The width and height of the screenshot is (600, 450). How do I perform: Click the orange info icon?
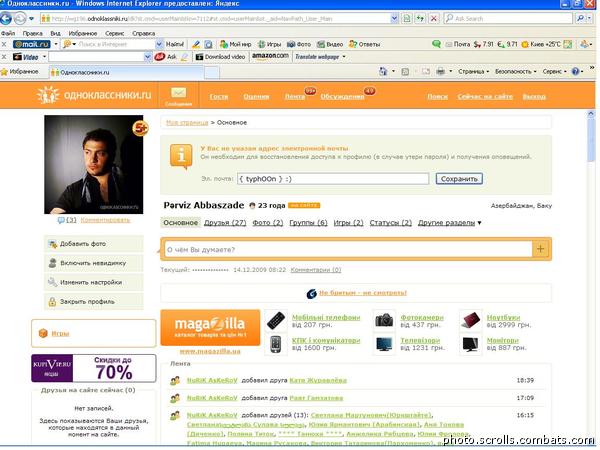(181, 157)
